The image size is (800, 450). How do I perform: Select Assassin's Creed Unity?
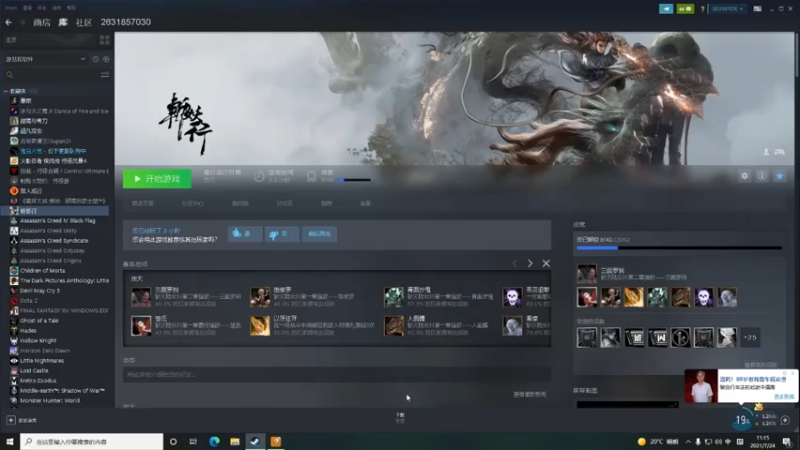click(x=48, y=231)
